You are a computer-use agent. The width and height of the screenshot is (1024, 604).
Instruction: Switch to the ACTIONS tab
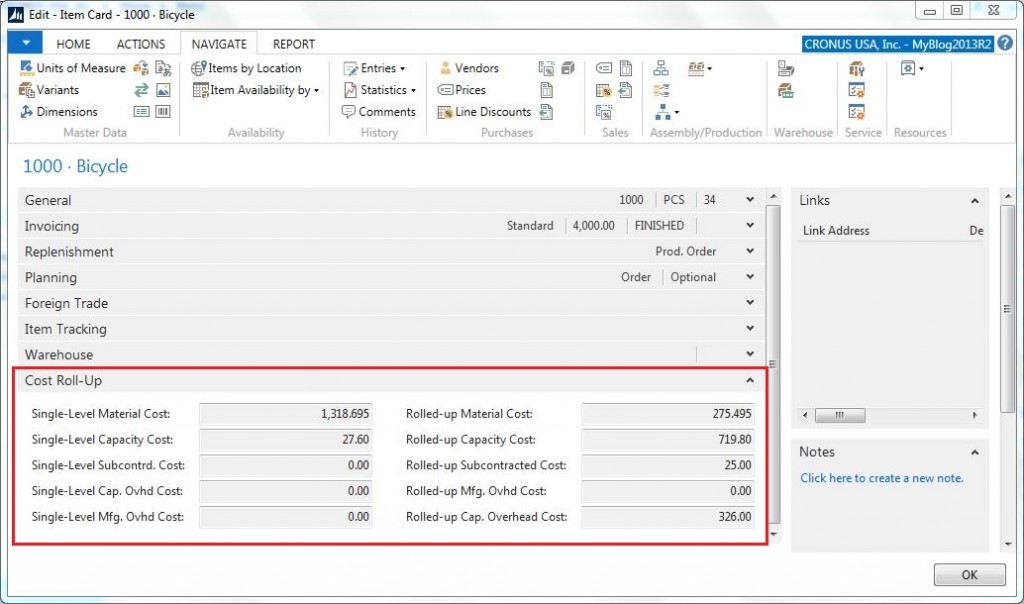click(x=141, y=44)
